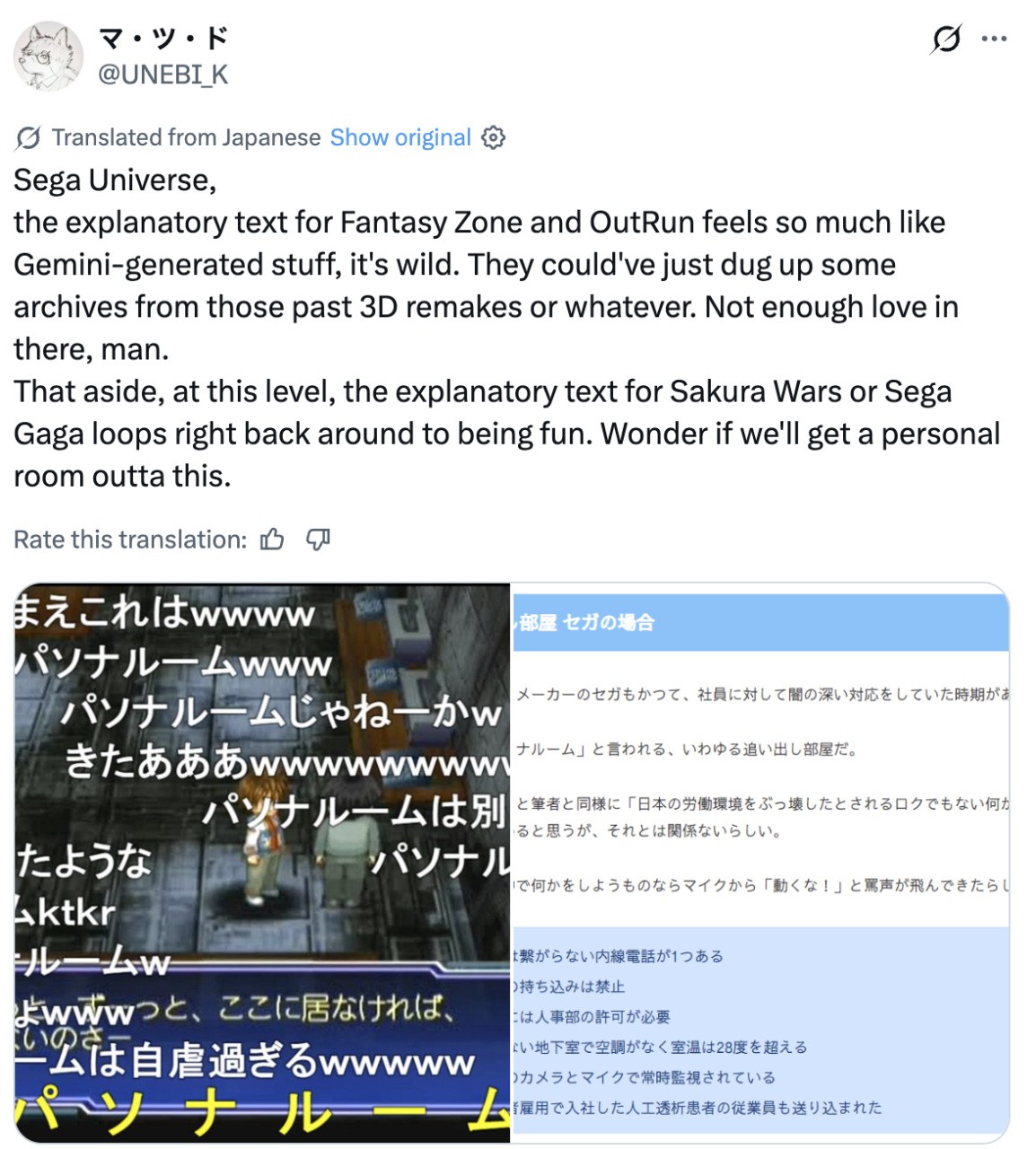The image size is (1036, 1149).
Task: Click the display name マ・ツ・ド
Action: point(162,39)
